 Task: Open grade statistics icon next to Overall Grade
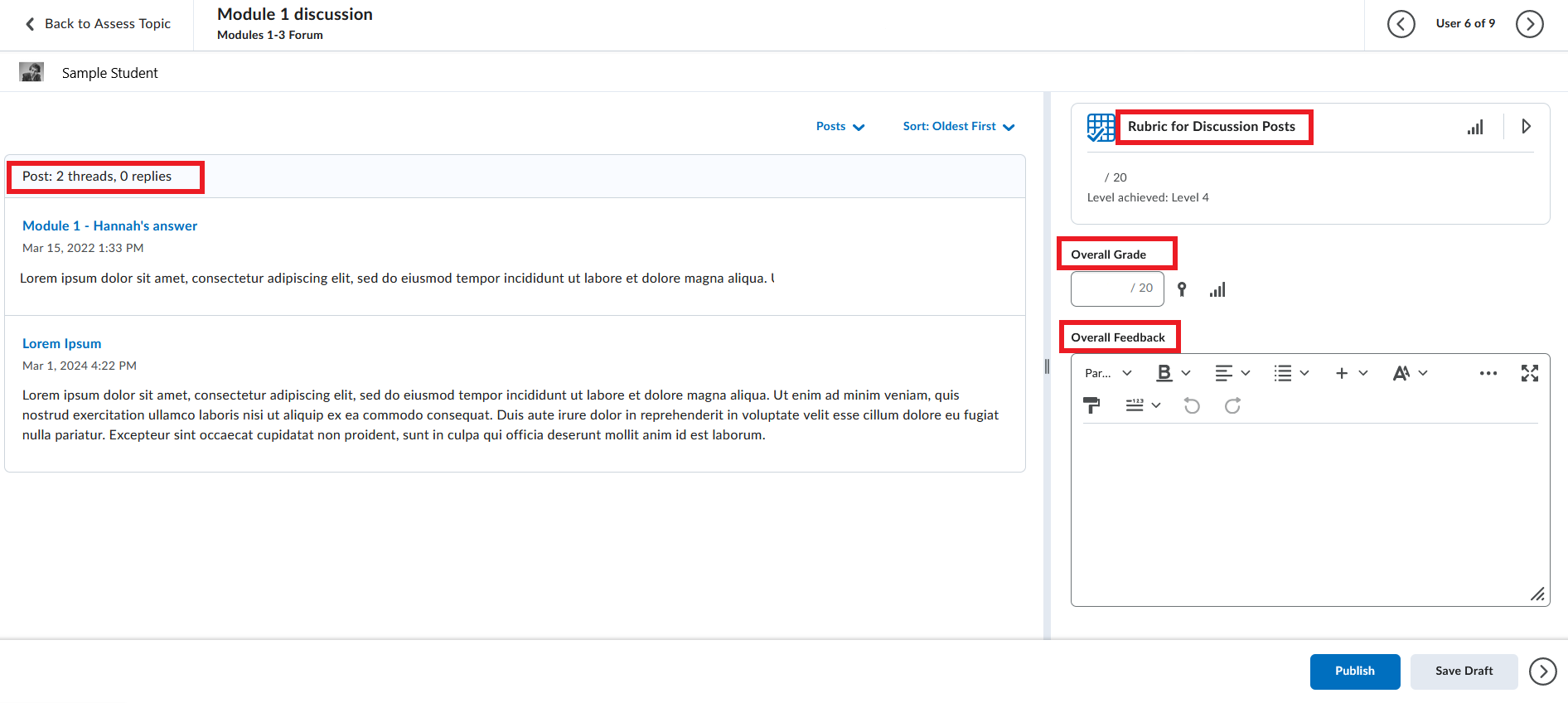(x=1217, y=289)
